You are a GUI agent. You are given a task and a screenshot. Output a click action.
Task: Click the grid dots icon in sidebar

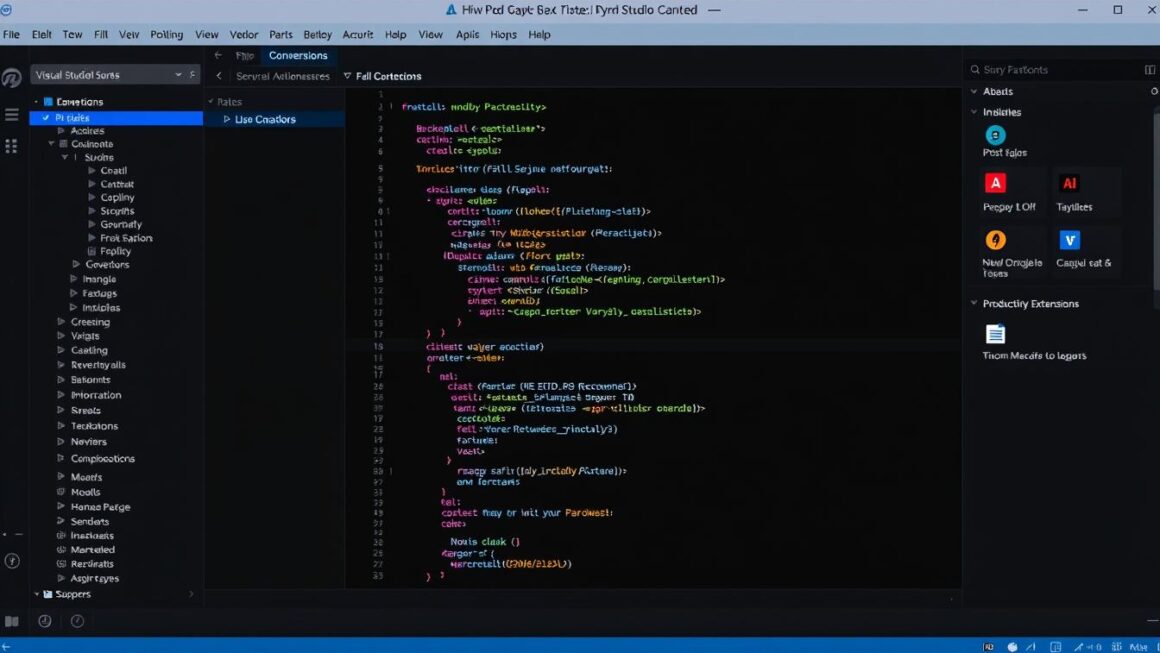pos(11,146)
